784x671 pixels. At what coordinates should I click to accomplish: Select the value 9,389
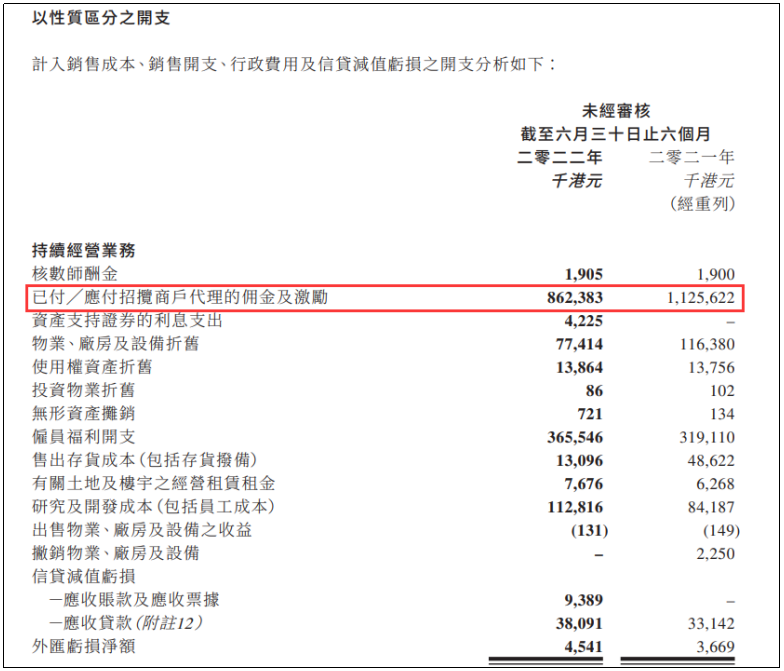pyautogui.click(x=584, y=600)
